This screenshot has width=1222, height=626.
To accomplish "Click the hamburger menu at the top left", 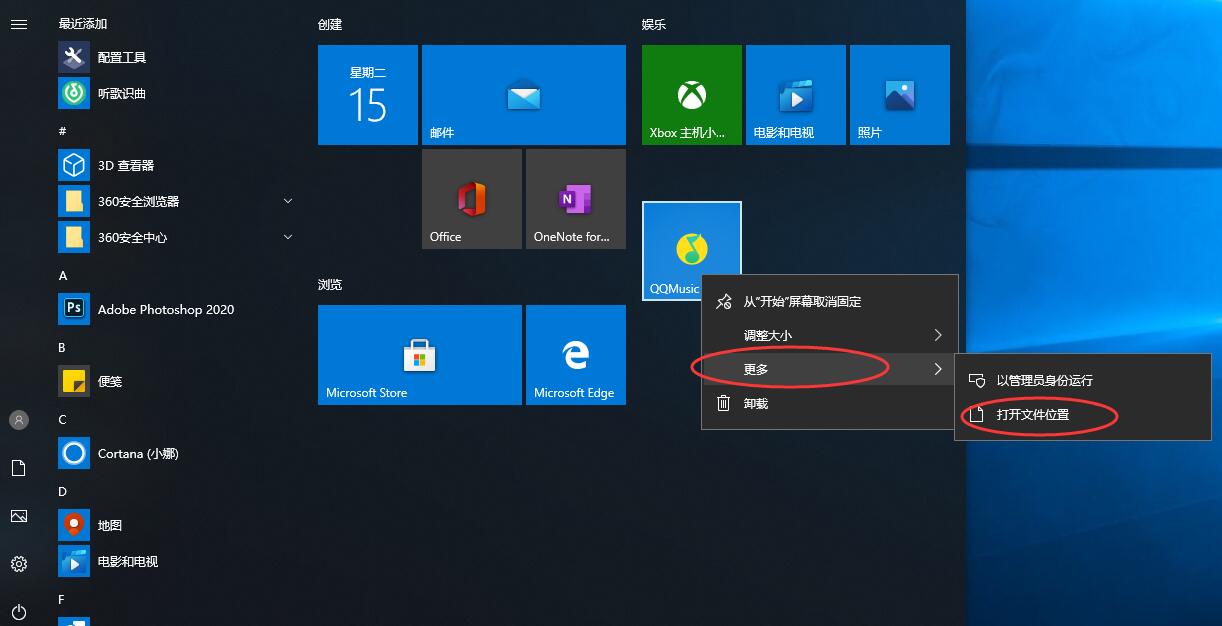I will coord(19,24).
